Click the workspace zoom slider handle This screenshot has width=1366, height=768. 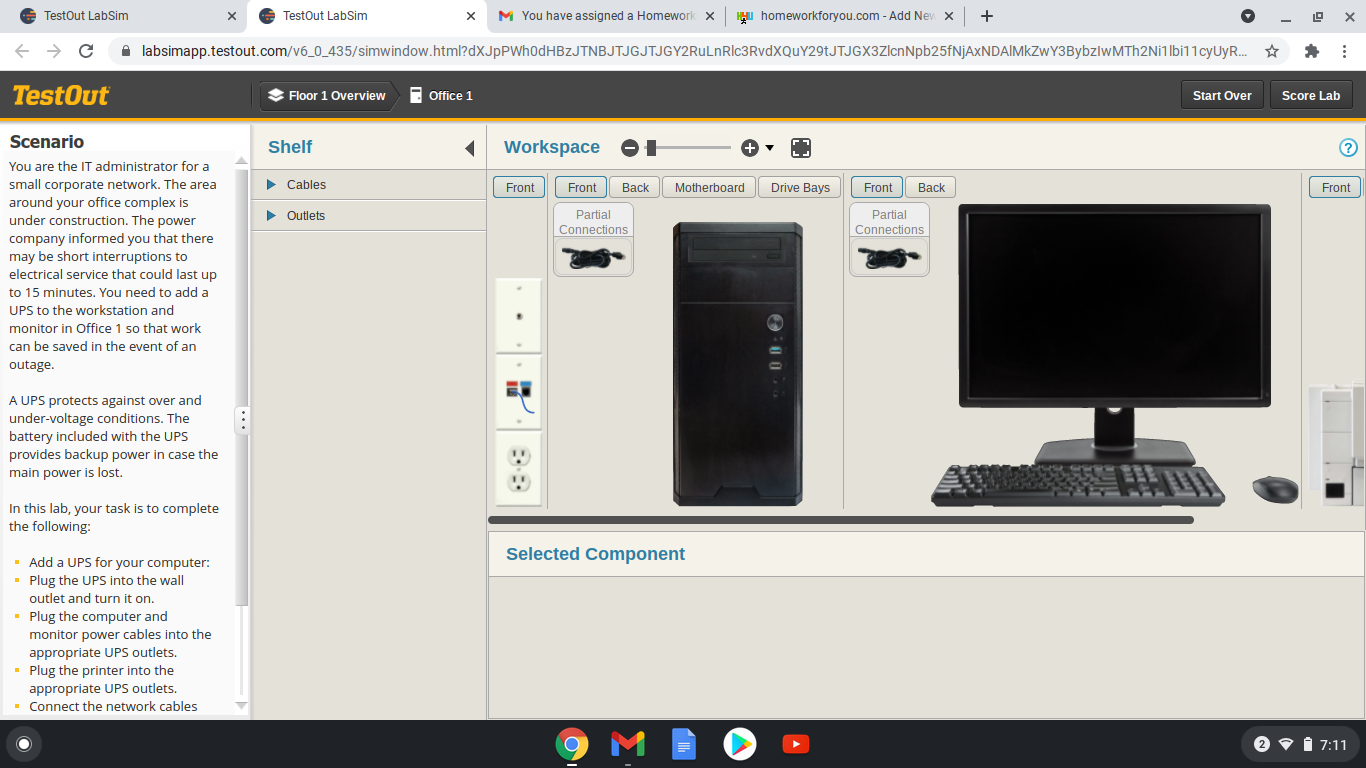coord(651,148)
